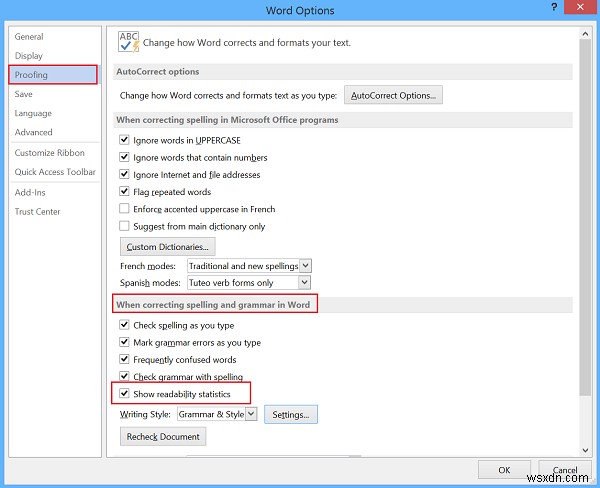Select the Proofing category

[53, 75]
